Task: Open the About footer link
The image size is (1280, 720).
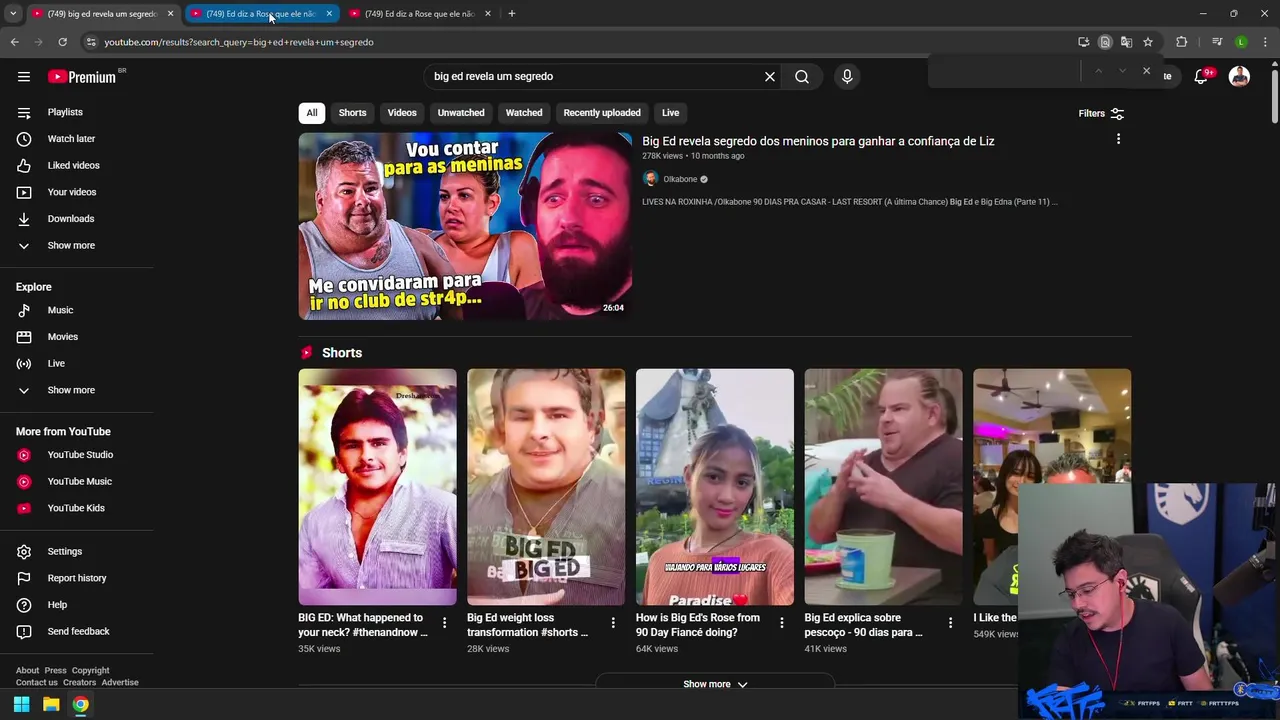Action: 27,671
